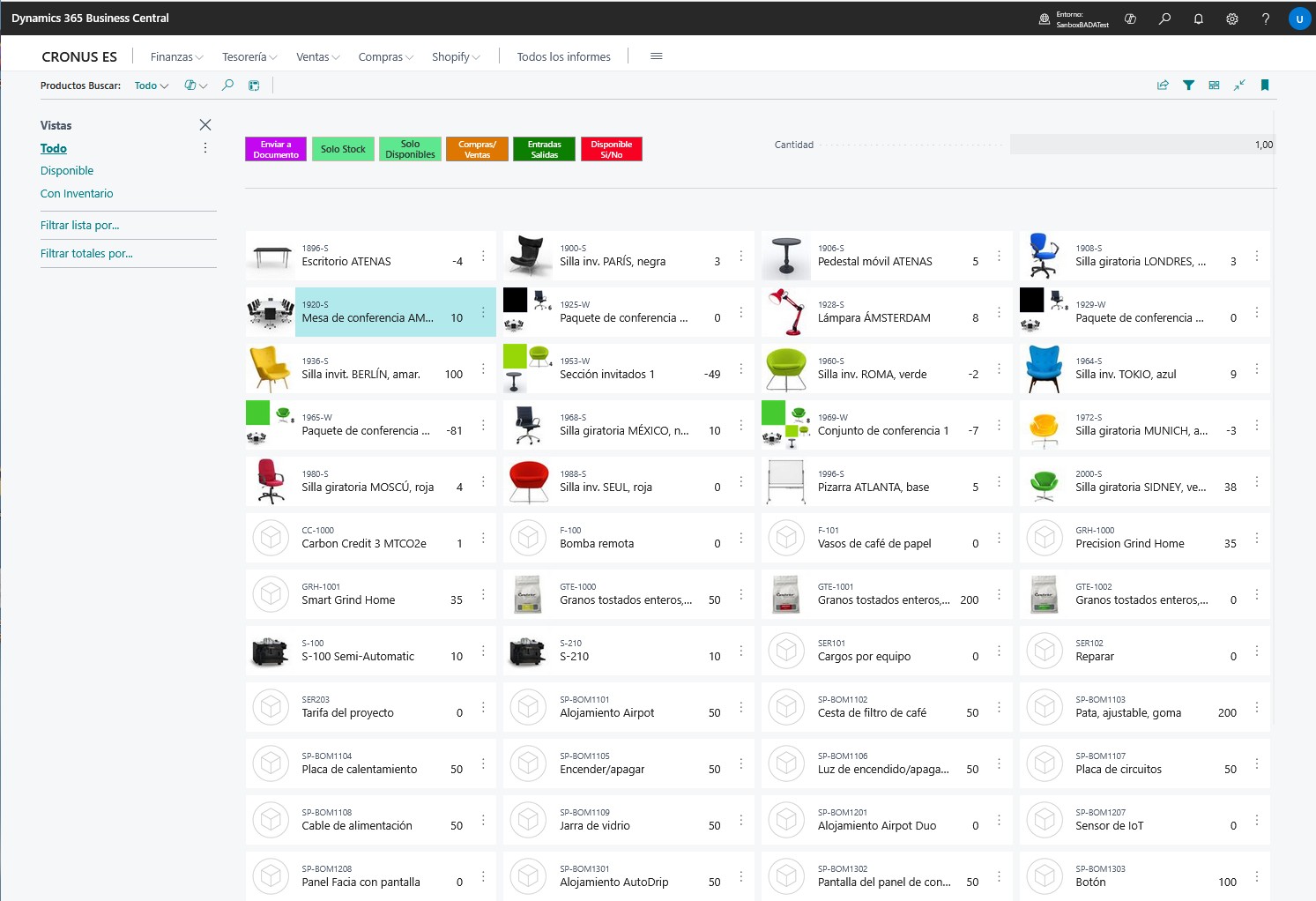Toggle the filter pane funnel icon
The height and width of the screenshot is (901, 1316).
[1188, 86]
